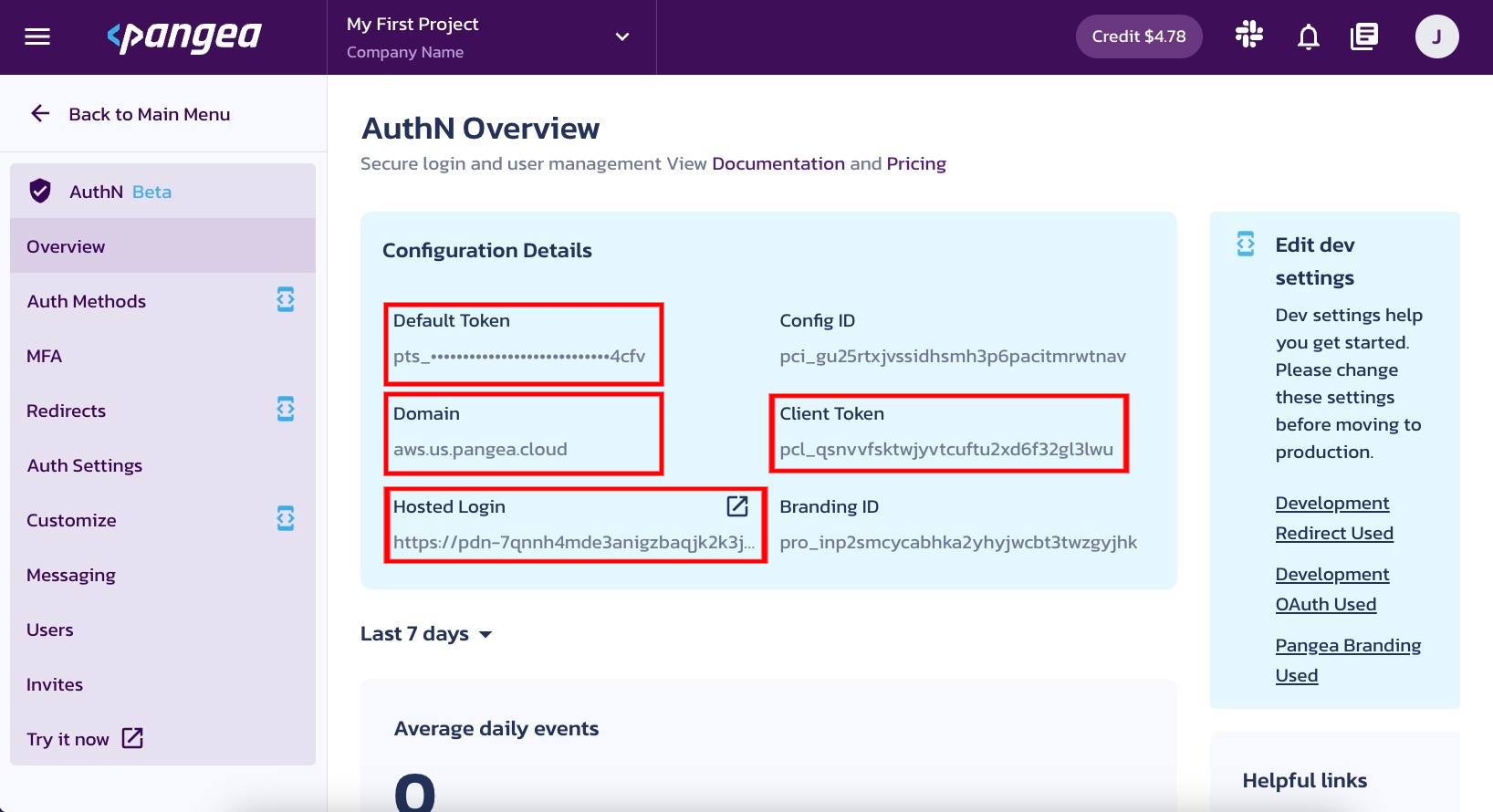Click the Edit dev settings icon
The width and height of the screenshot is (1493, 812).
point(1246,244)
